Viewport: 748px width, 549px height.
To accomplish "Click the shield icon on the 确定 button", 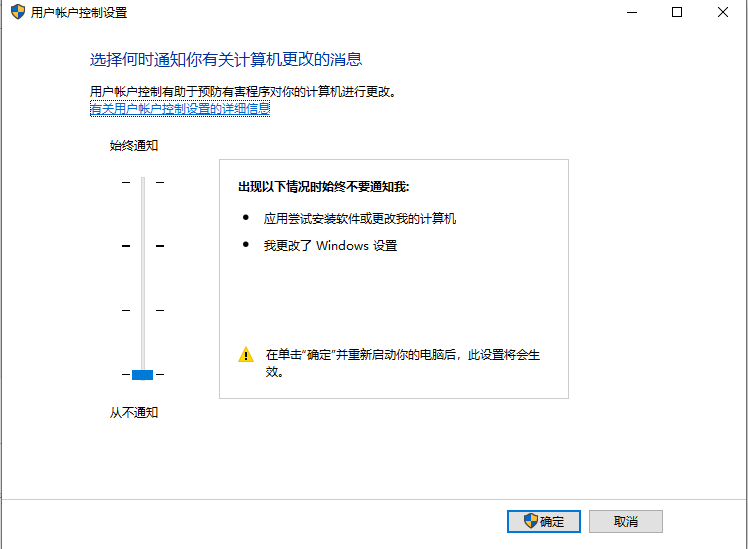I will click(x=530, y=521).
